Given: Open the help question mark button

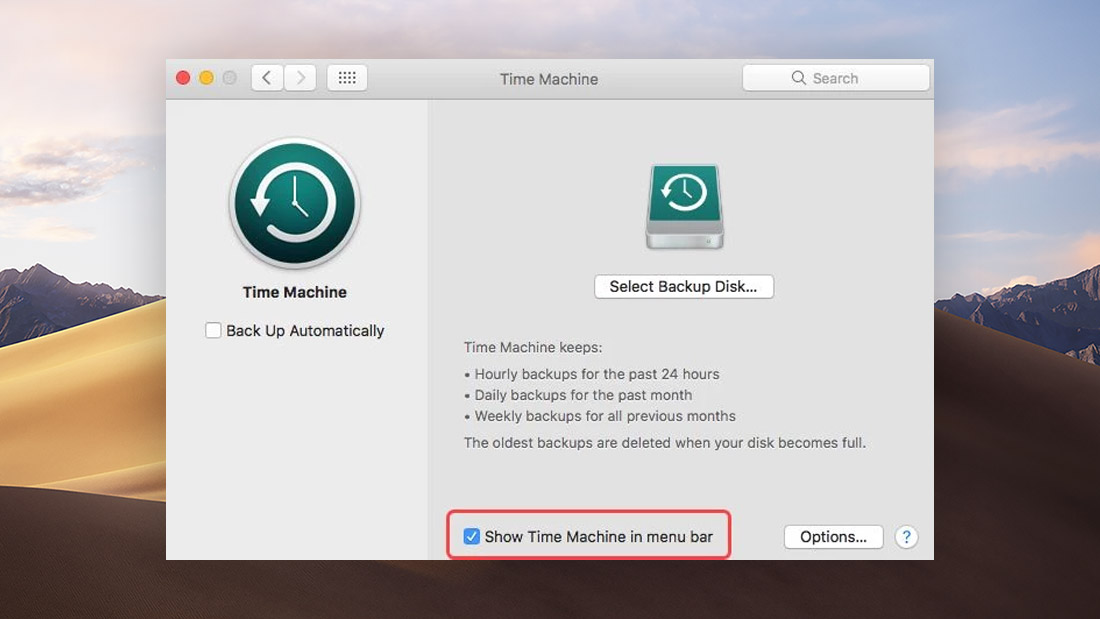Looking at the screenshot, I should click(x=906, y=537).
